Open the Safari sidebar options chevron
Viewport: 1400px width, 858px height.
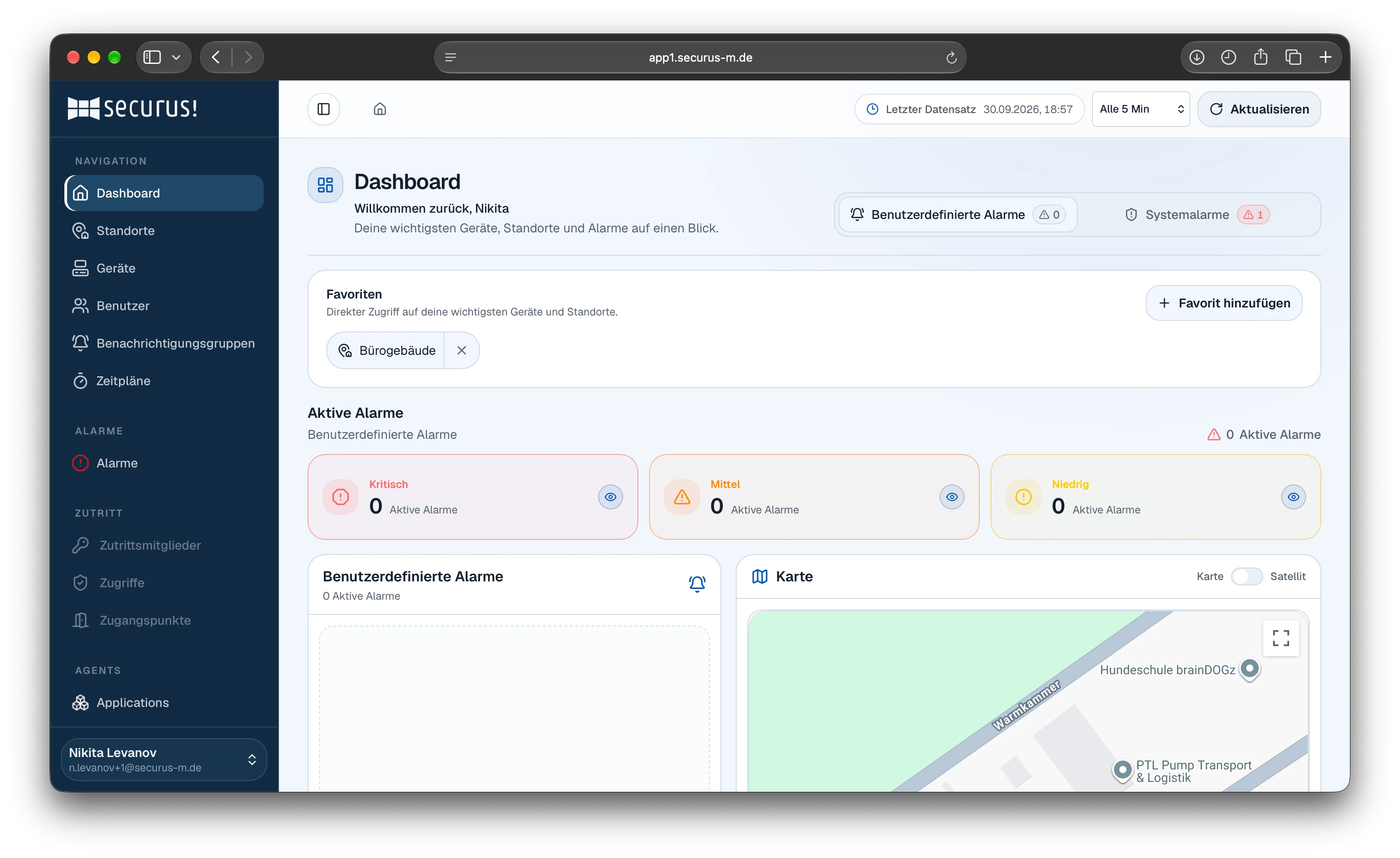coord(176,57)
